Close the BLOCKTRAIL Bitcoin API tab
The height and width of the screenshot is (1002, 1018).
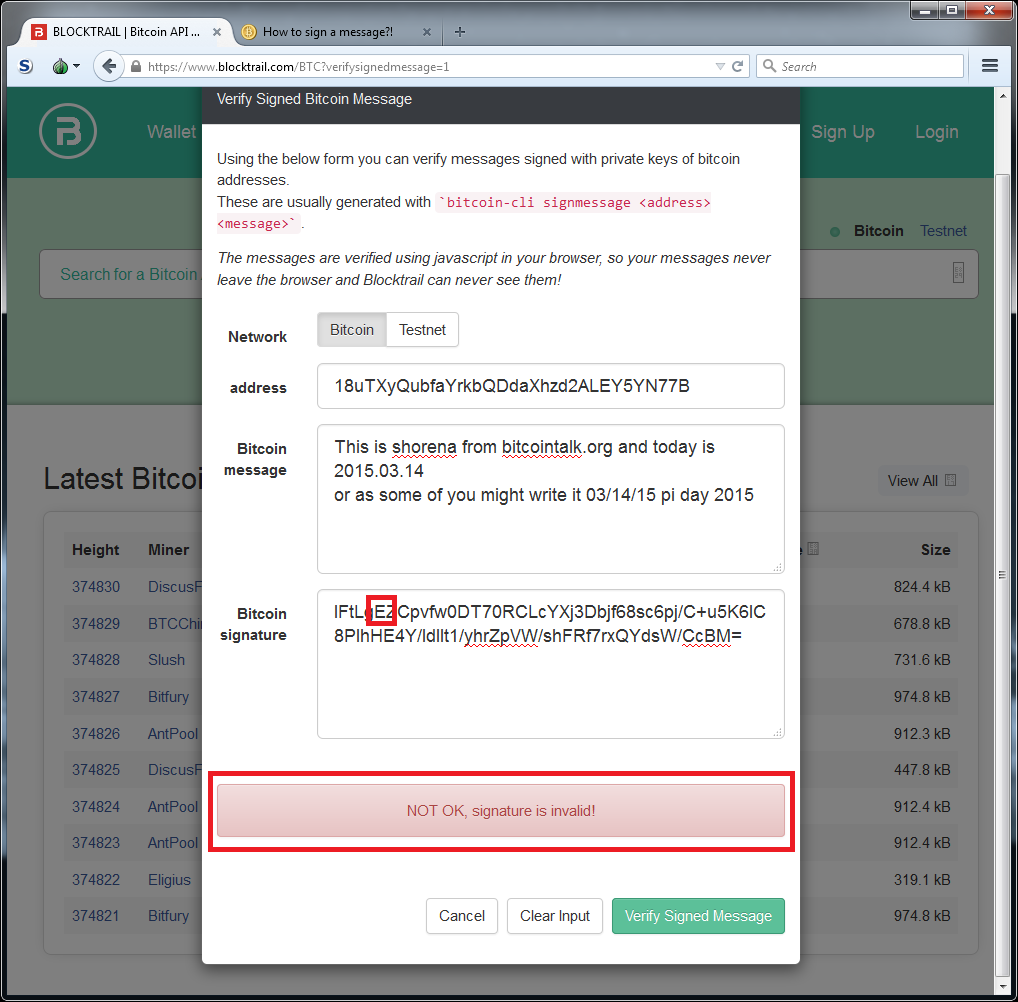click(217, 32)
